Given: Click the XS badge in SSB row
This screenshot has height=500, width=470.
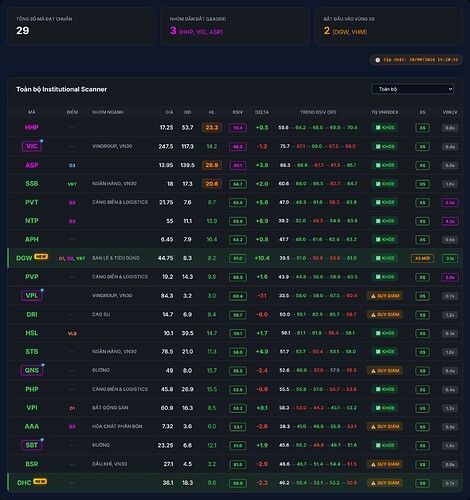Looking at the screenshot, I should coord(422,184).
